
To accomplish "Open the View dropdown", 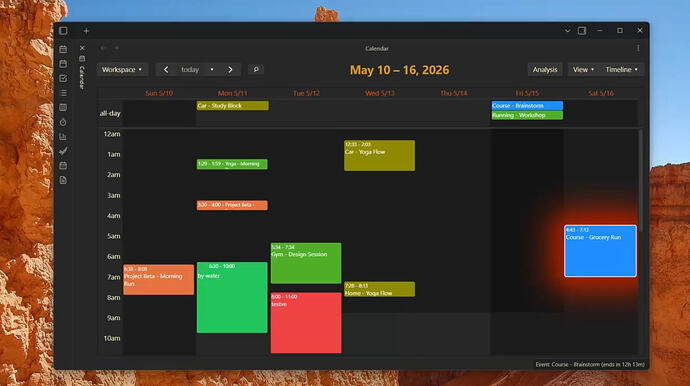I will tap(583, 70).
